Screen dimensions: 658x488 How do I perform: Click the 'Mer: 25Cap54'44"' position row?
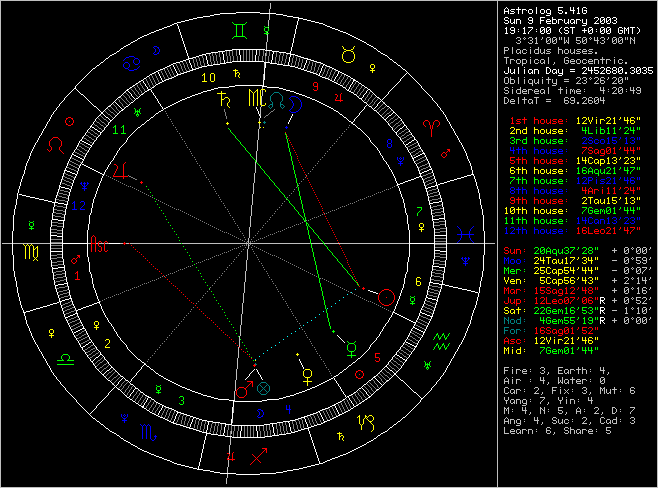577,271
